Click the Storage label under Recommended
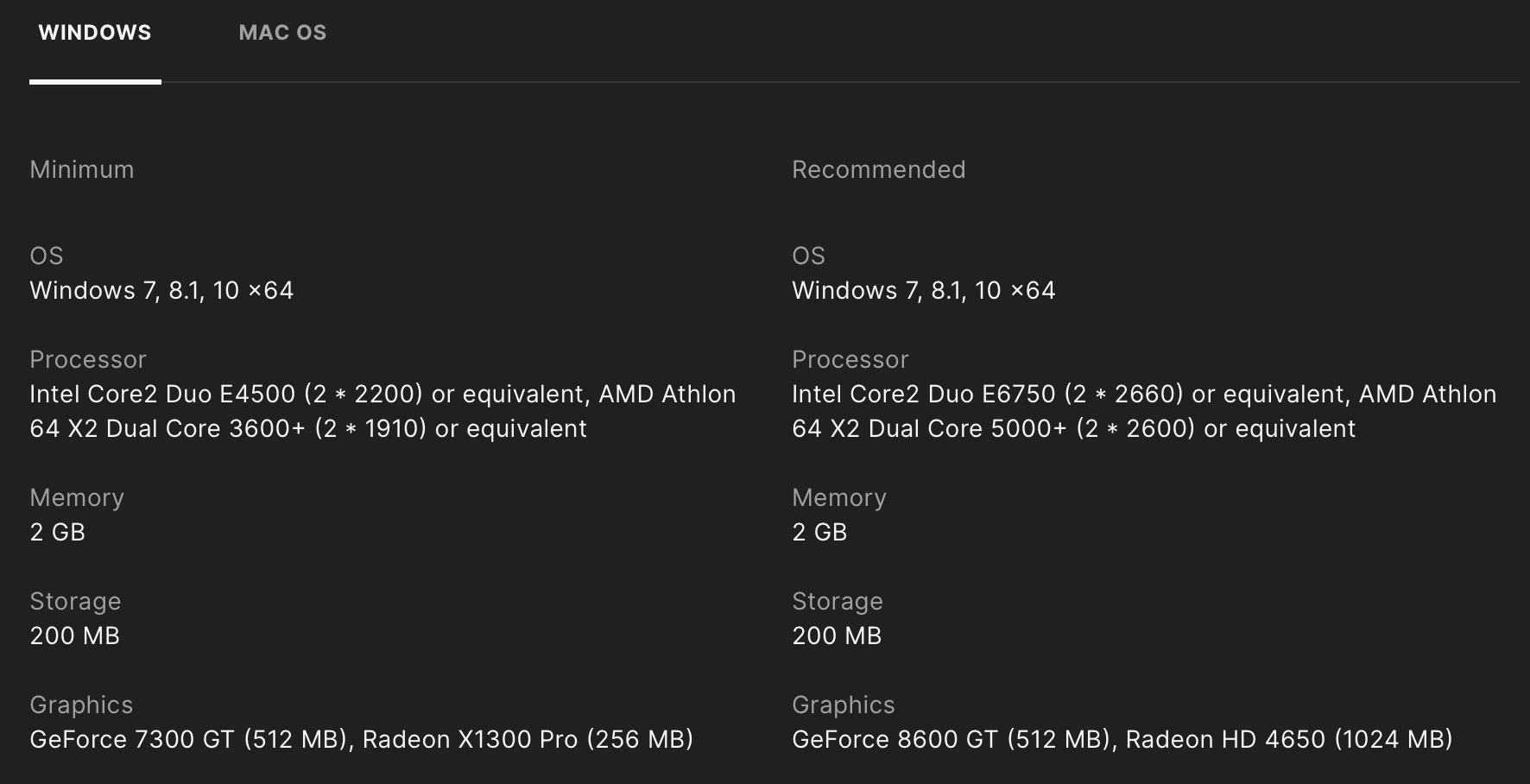The height and width of the screenshot is (784, 1530). click(x=837, y=601)
